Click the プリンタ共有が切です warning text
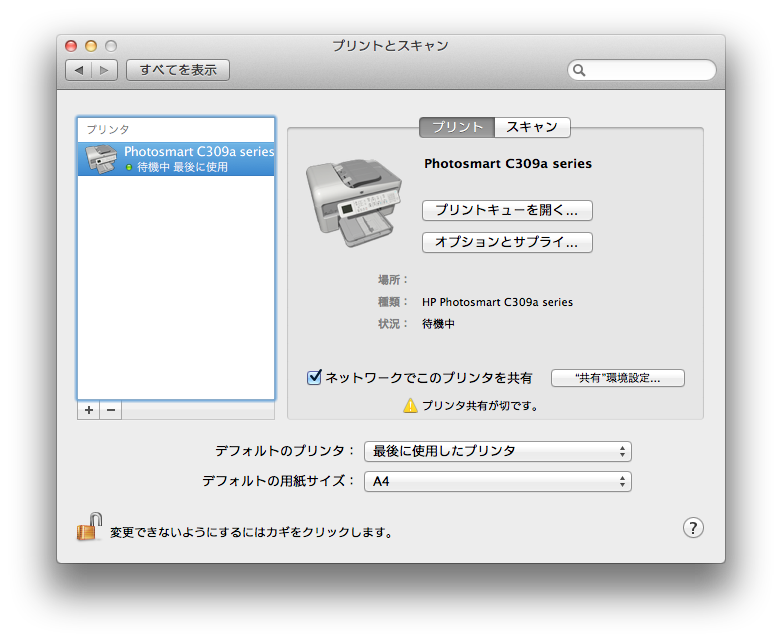 pos(480,406)
